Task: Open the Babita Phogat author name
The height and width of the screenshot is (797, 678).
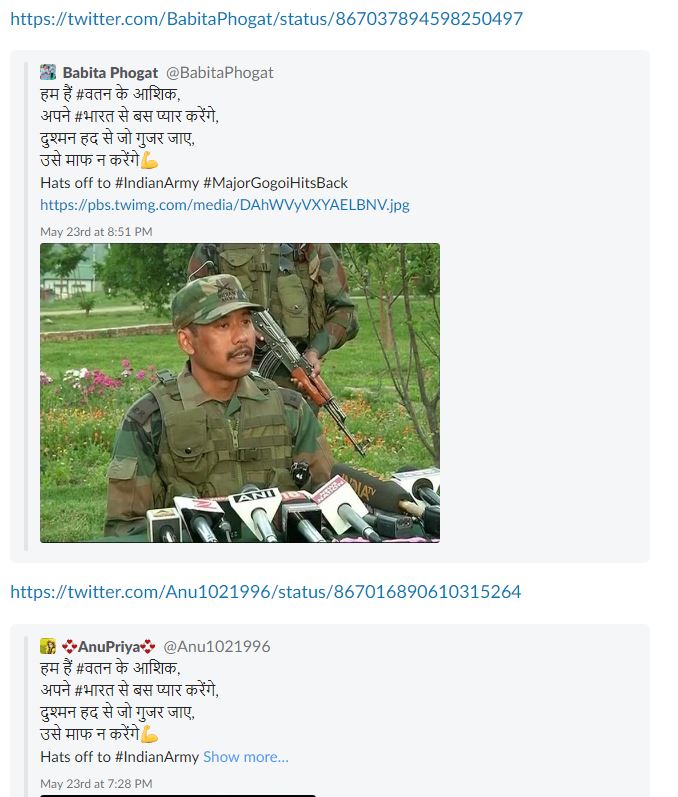Action: tap(110, 73)
